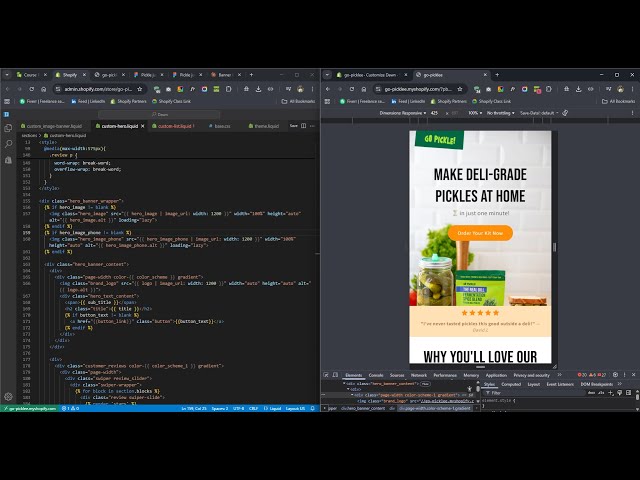Toggle the .cls classes button in Styles
Viewport: 640px width, 480px height.
pos(601,393)
